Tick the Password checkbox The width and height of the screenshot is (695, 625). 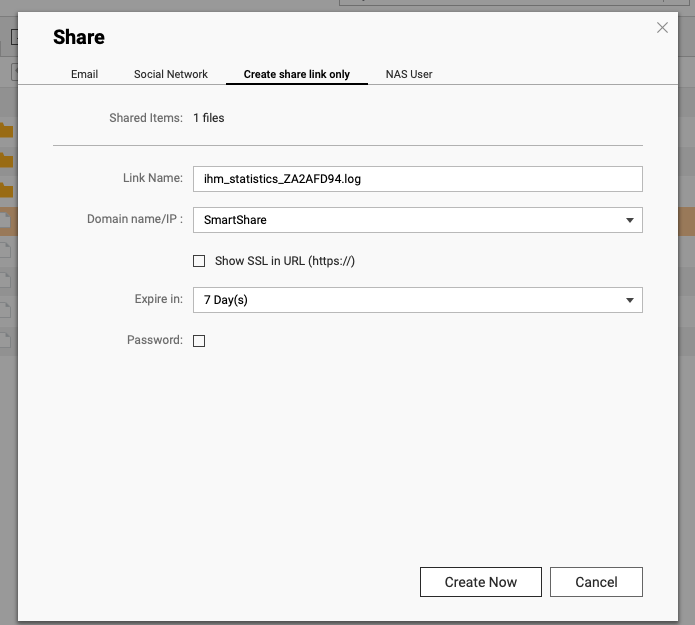pyautogui.click(x=199, y=341)
